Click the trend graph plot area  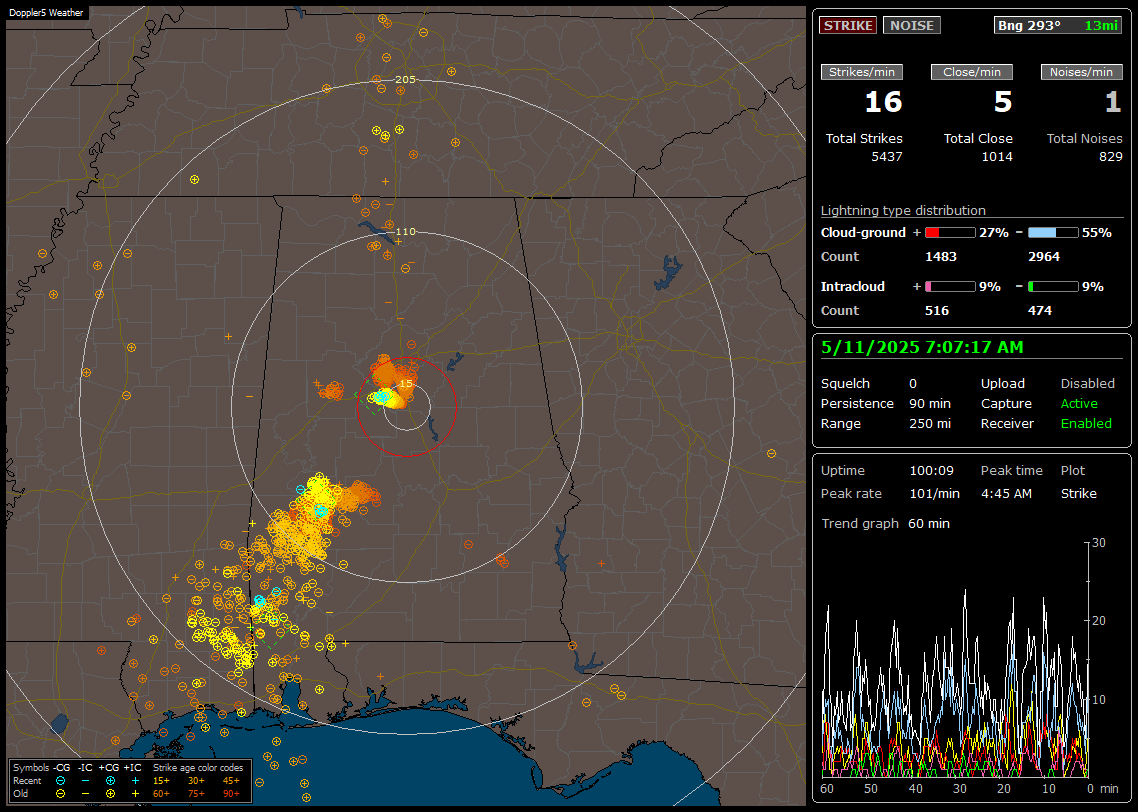pos(955,660)
